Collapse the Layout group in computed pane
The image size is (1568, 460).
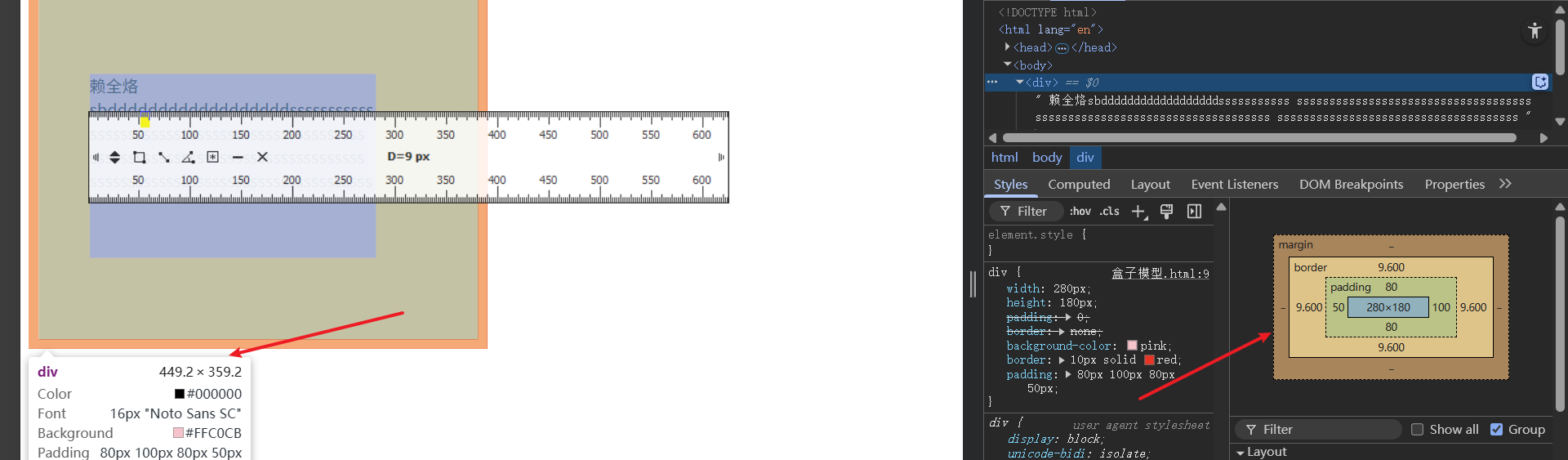(x=1241, y=453)
